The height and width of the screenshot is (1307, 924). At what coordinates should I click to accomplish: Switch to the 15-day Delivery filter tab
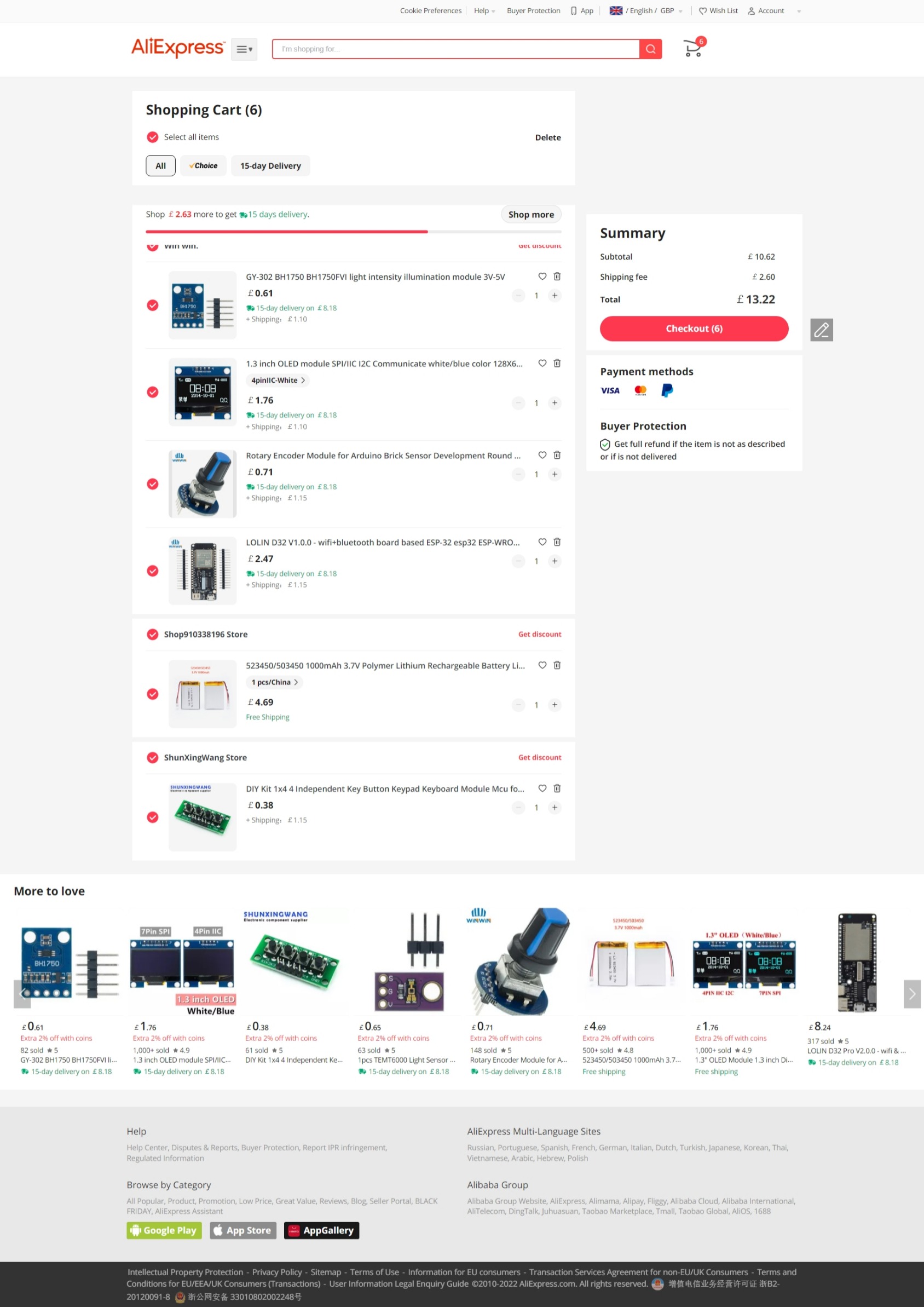click(x=270, y=166)
